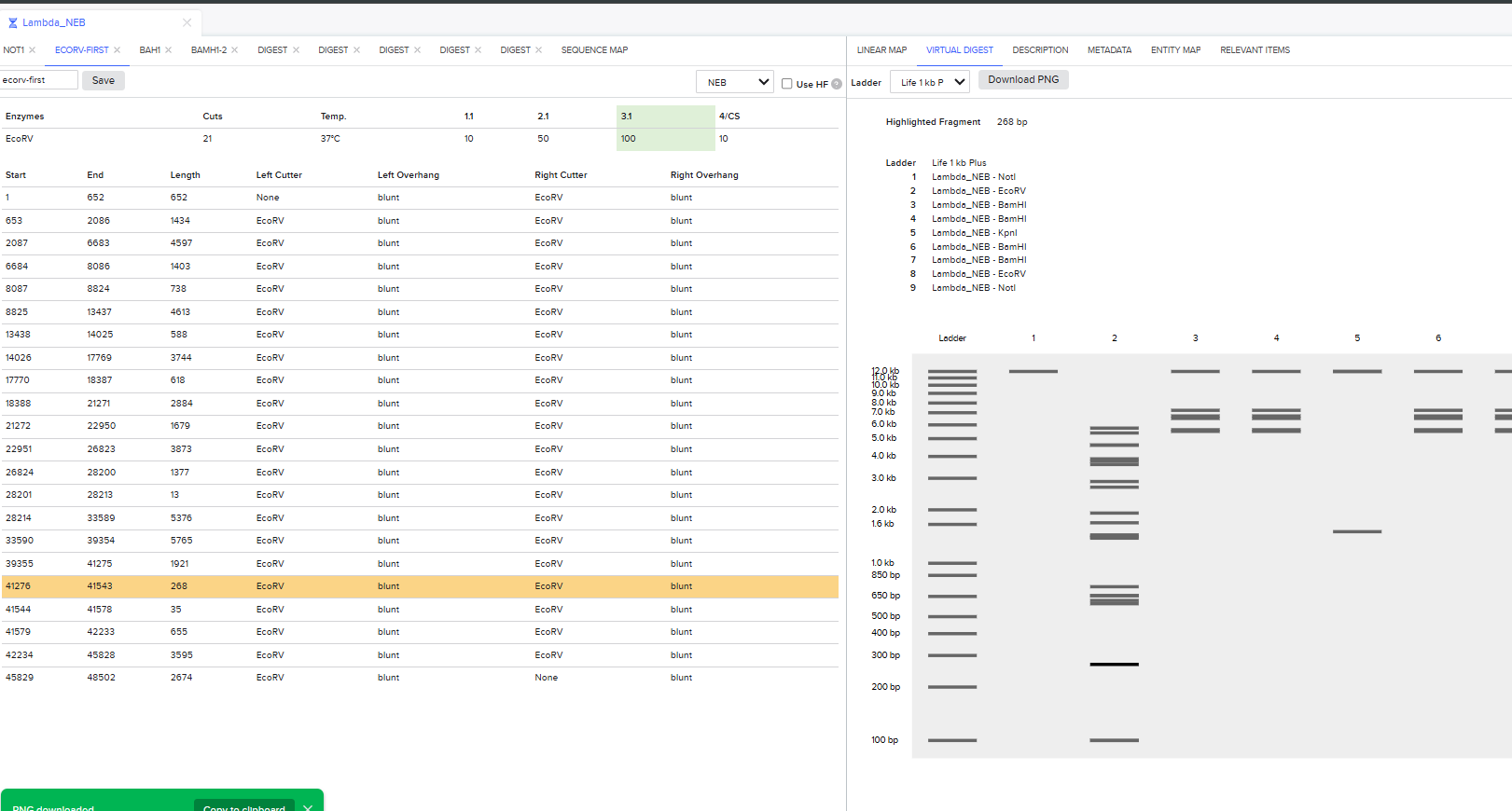Click the ecorv-first digest name field

point(39,80)
